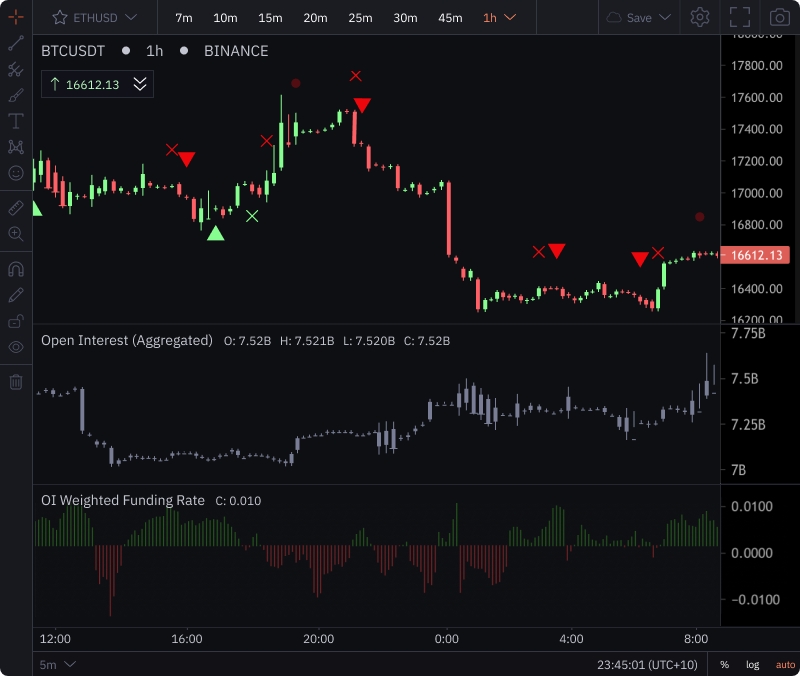Toggle lock all drawings
The height and width of the screenshot is (676, 800).
[15, 321]
